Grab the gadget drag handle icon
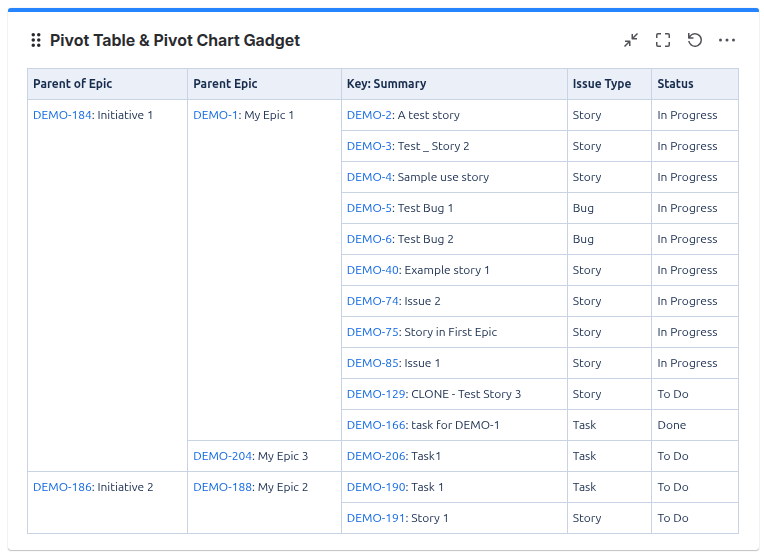Screen dimensions: 764x555 click(36, 40)
